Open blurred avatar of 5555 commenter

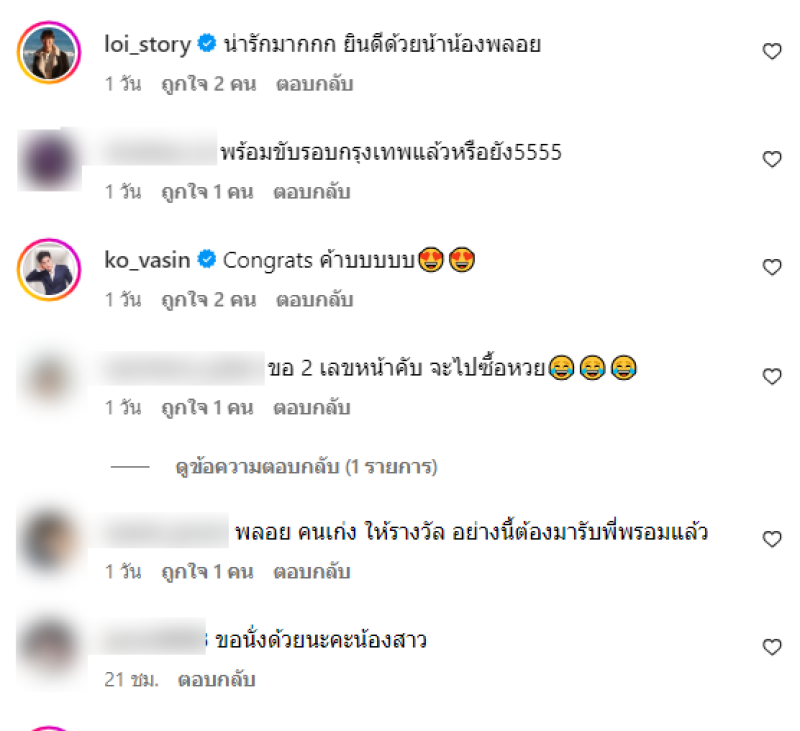[x=49, y=160]
